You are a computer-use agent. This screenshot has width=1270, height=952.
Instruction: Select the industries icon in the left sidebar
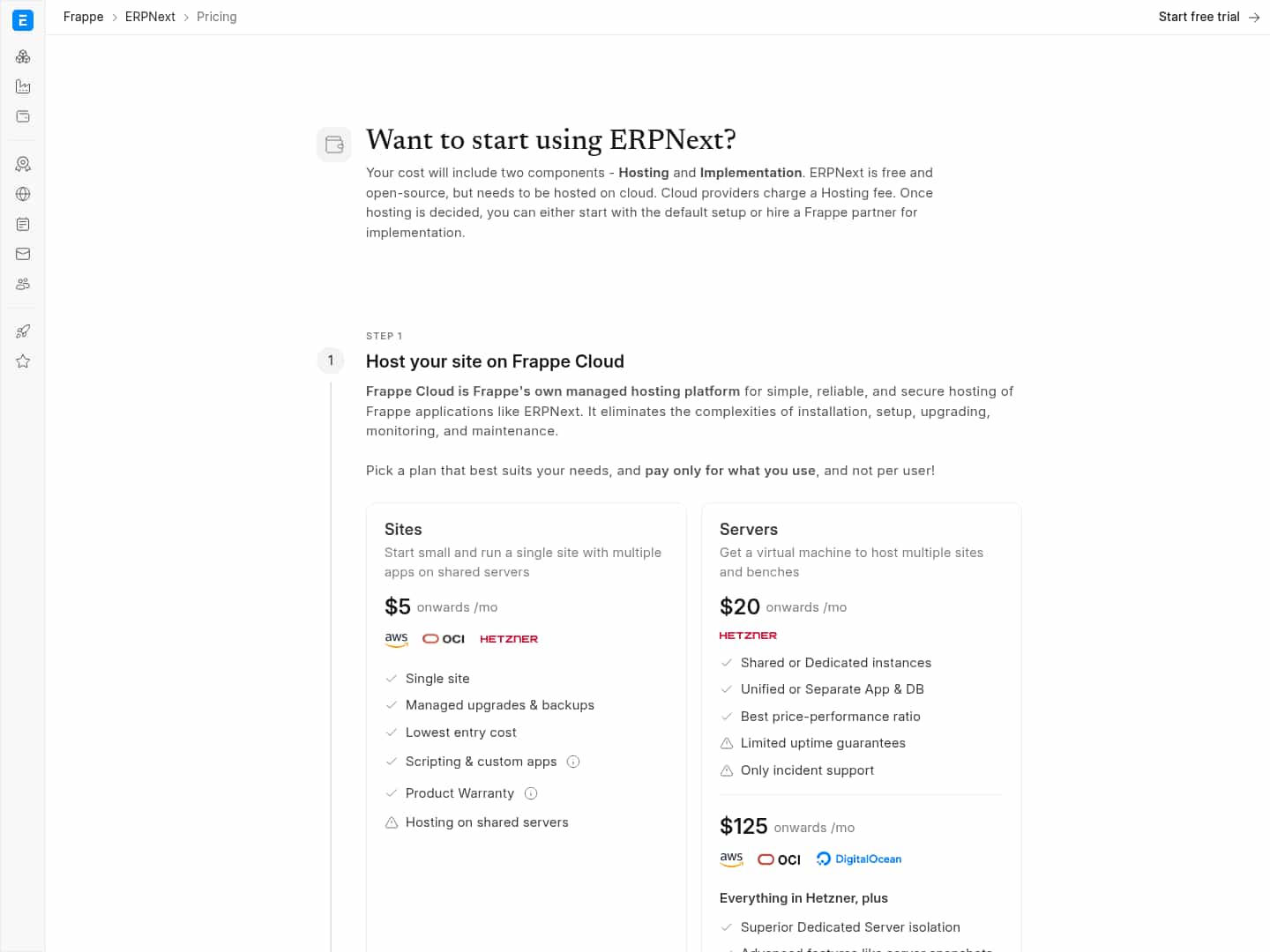coord(23,86)
